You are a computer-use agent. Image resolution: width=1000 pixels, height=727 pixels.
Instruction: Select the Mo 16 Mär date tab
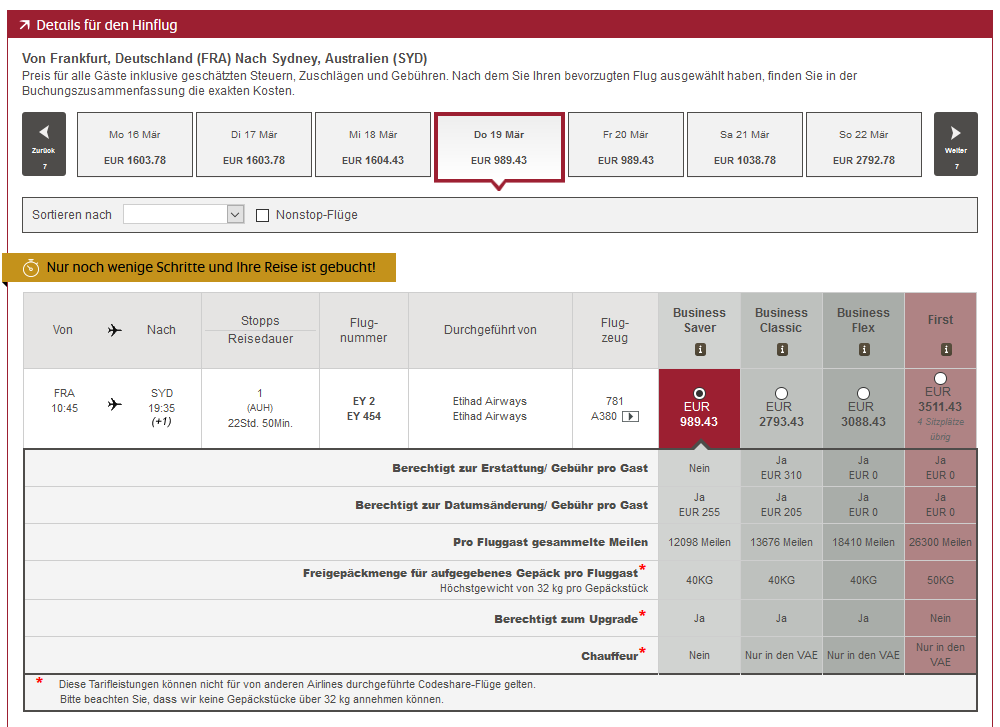coord(134,146)
